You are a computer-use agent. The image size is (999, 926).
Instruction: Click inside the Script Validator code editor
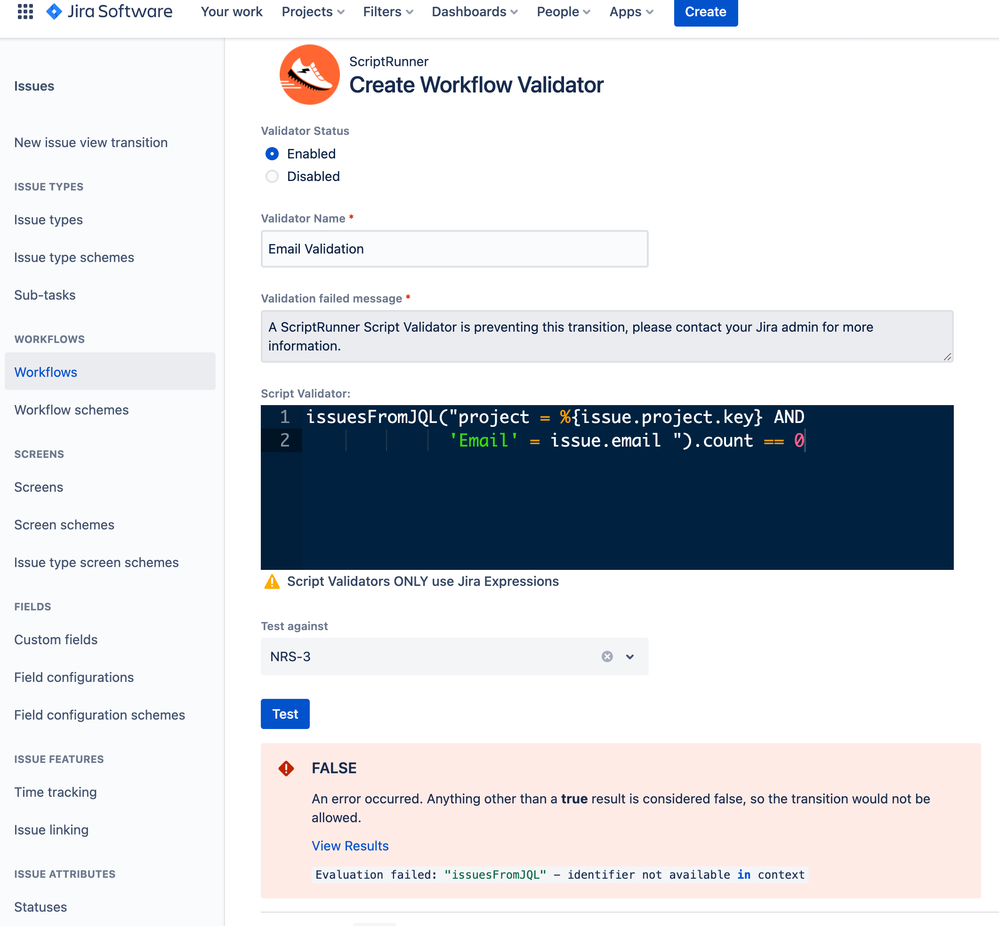pos(607,488)
